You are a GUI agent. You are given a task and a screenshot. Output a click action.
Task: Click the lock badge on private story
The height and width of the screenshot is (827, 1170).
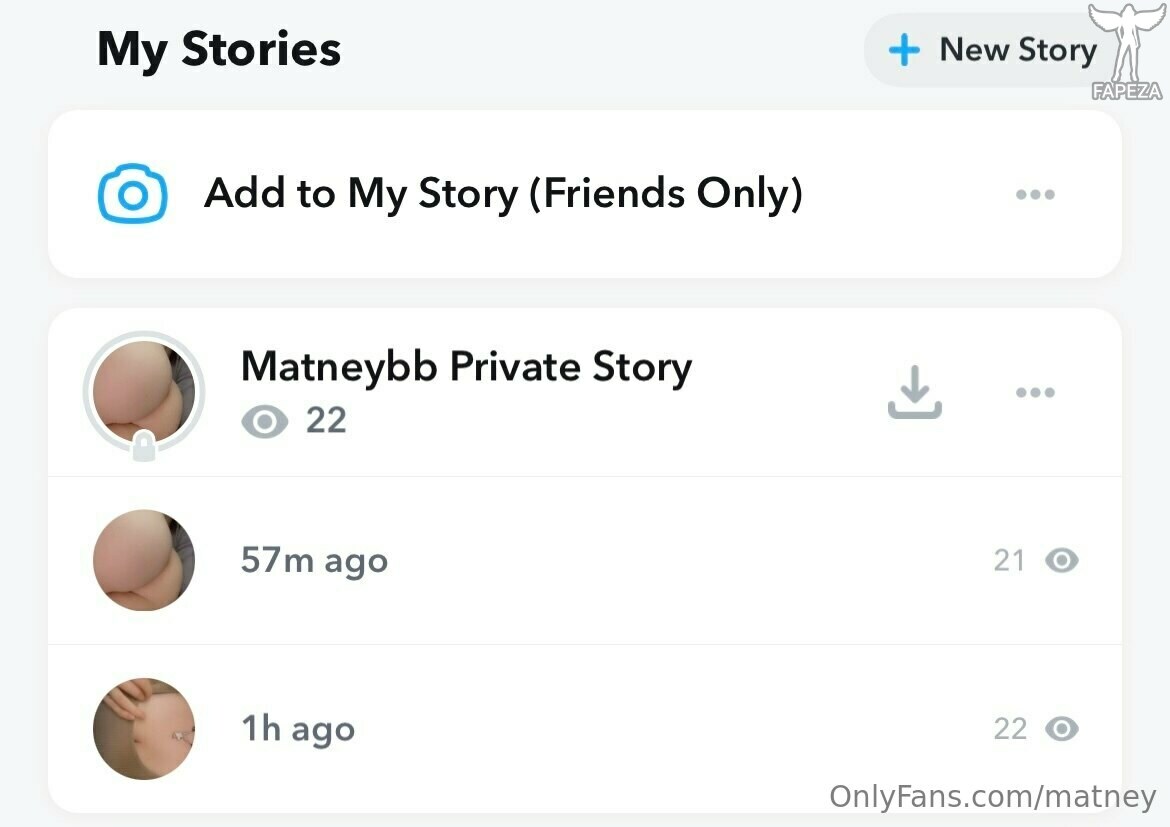click(x=144, y=446)
